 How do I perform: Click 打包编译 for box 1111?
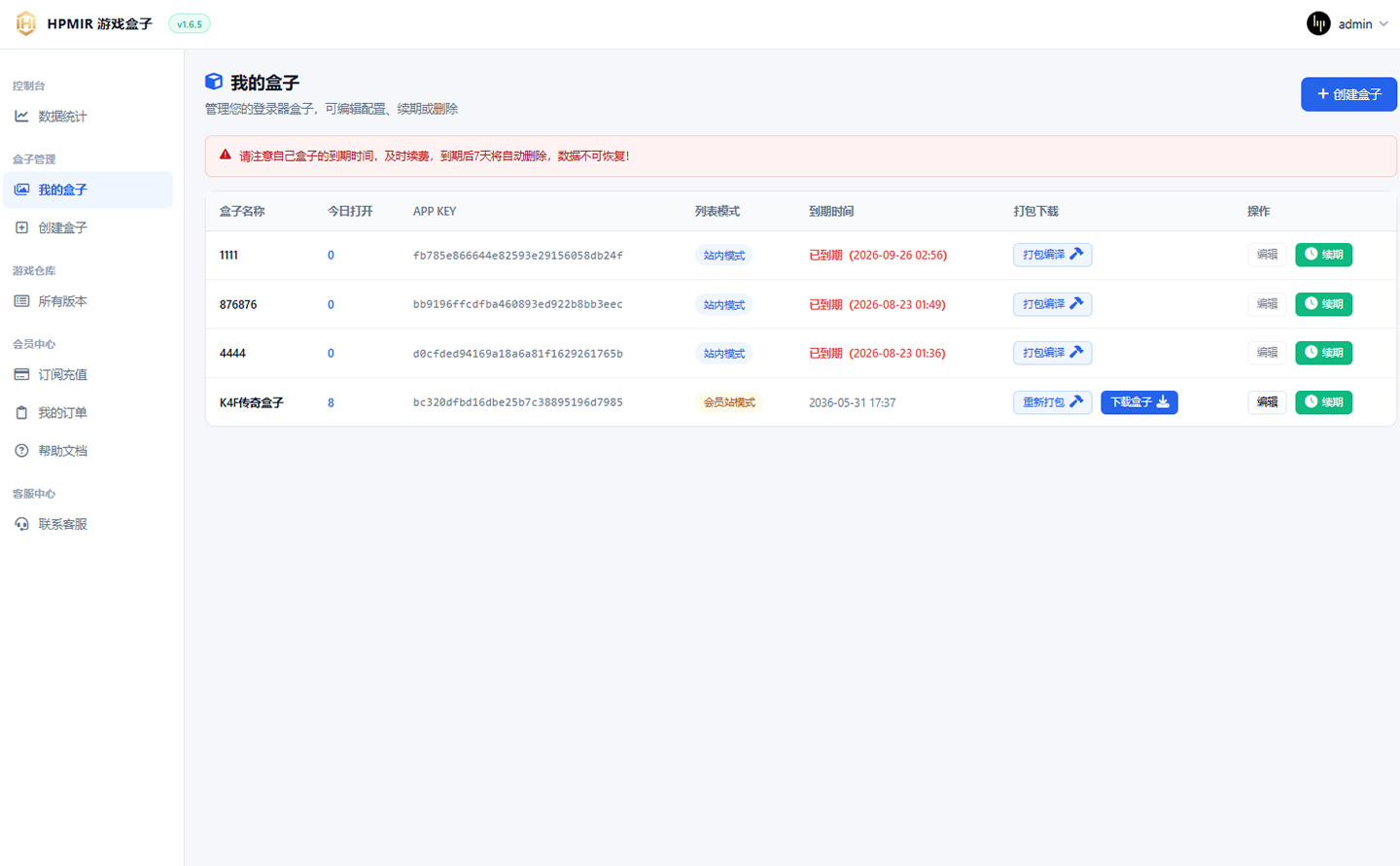pos(1052,255)
